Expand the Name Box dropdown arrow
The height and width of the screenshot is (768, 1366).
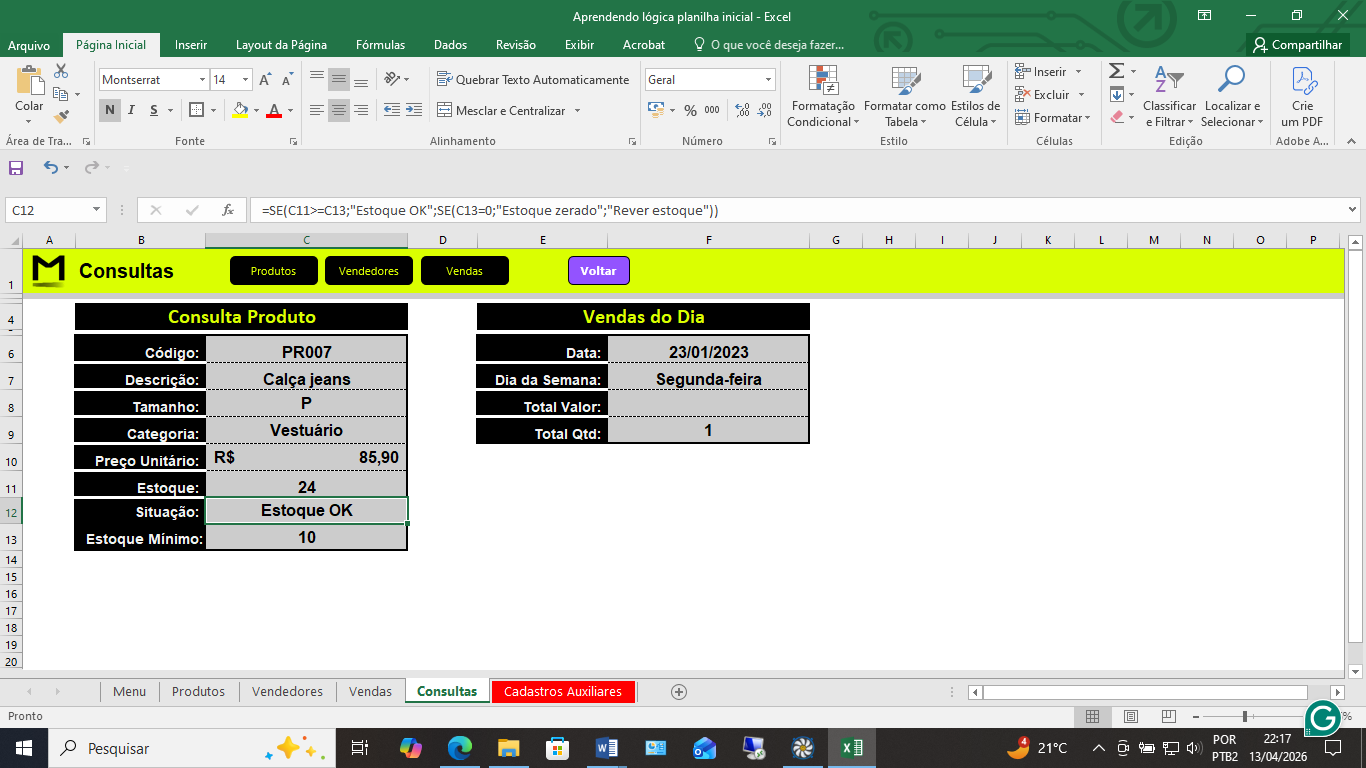pyautogui.click(x=97, y=210)
